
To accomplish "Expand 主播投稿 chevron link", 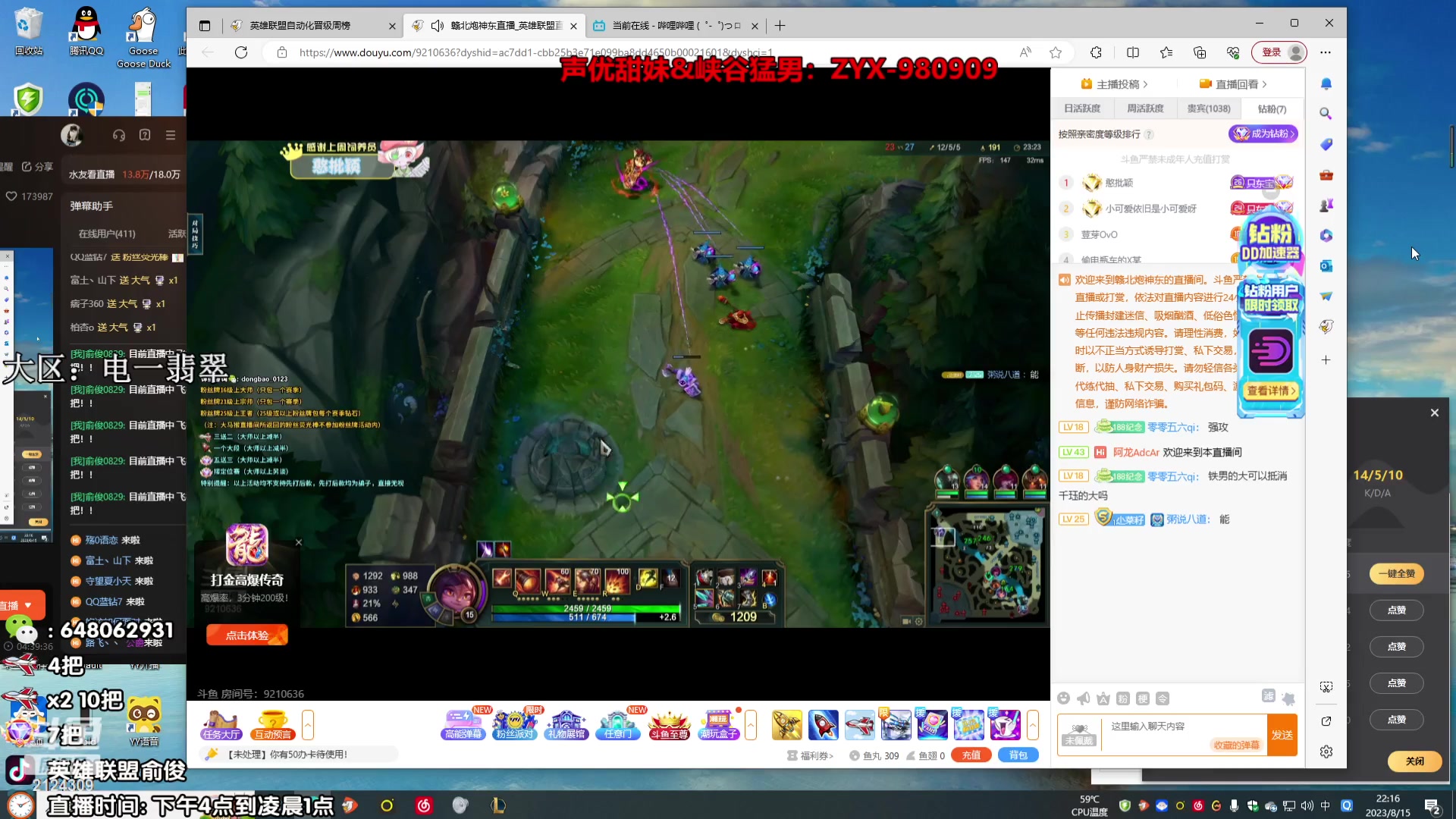I will pyautogui.click(x=1114, y=84).
